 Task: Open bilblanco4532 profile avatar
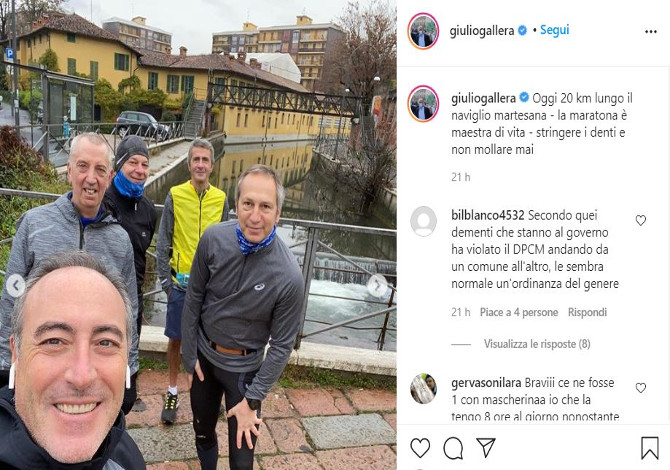tap(423, 221)
